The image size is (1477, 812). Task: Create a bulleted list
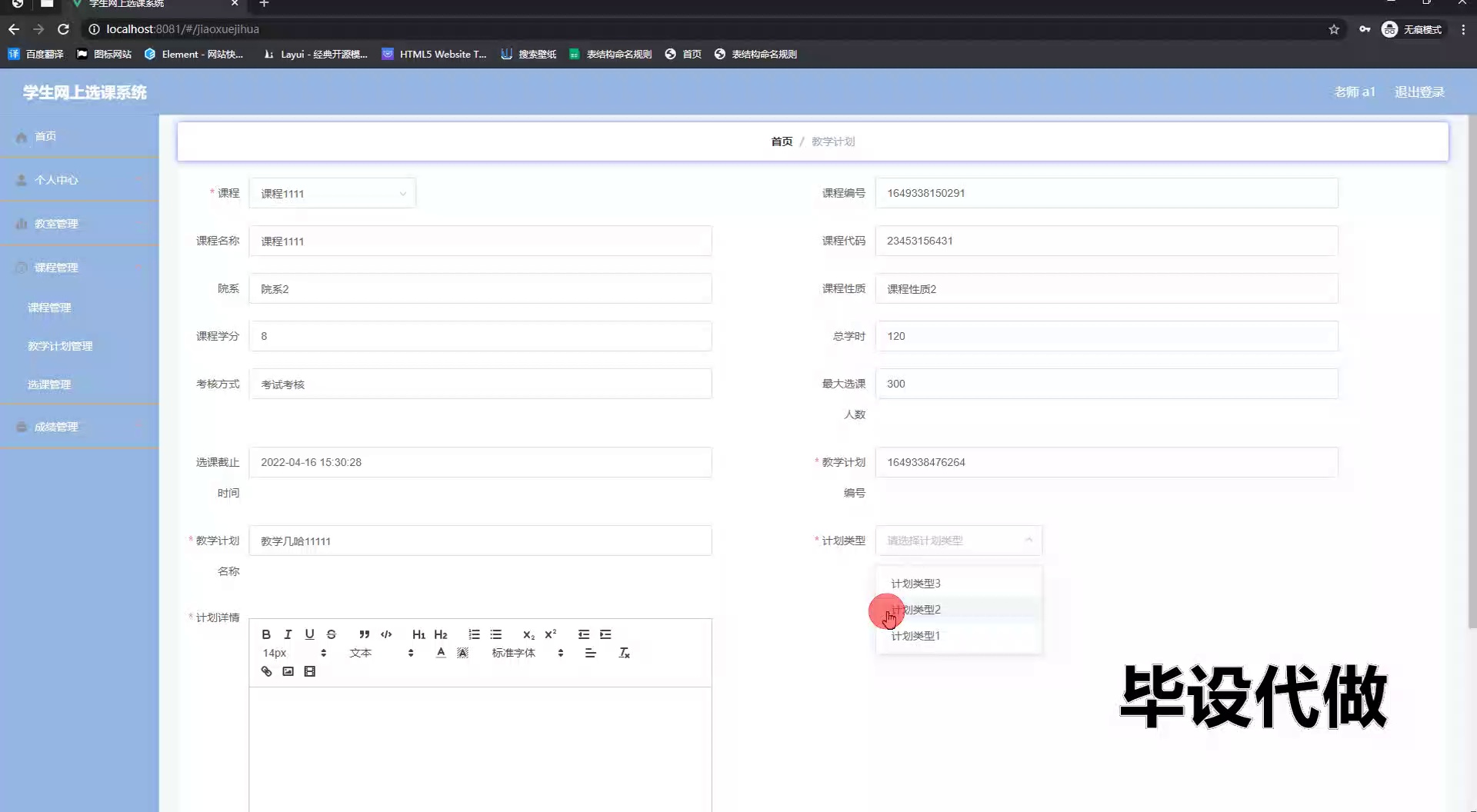pyautogui.click(x=495, y=634)
